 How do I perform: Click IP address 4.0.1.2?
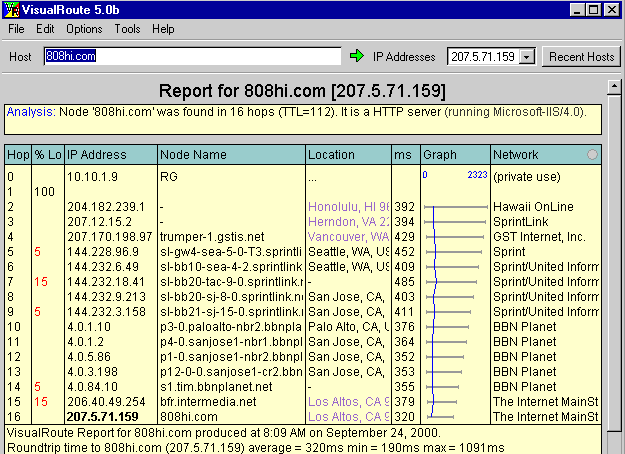(x=86, y=342)
